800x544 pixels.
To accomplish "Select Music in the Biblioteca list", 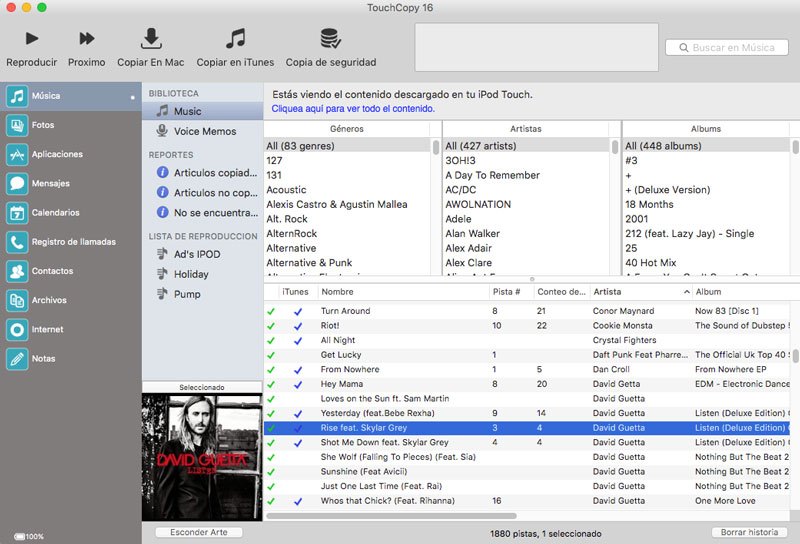I will 203,111.
